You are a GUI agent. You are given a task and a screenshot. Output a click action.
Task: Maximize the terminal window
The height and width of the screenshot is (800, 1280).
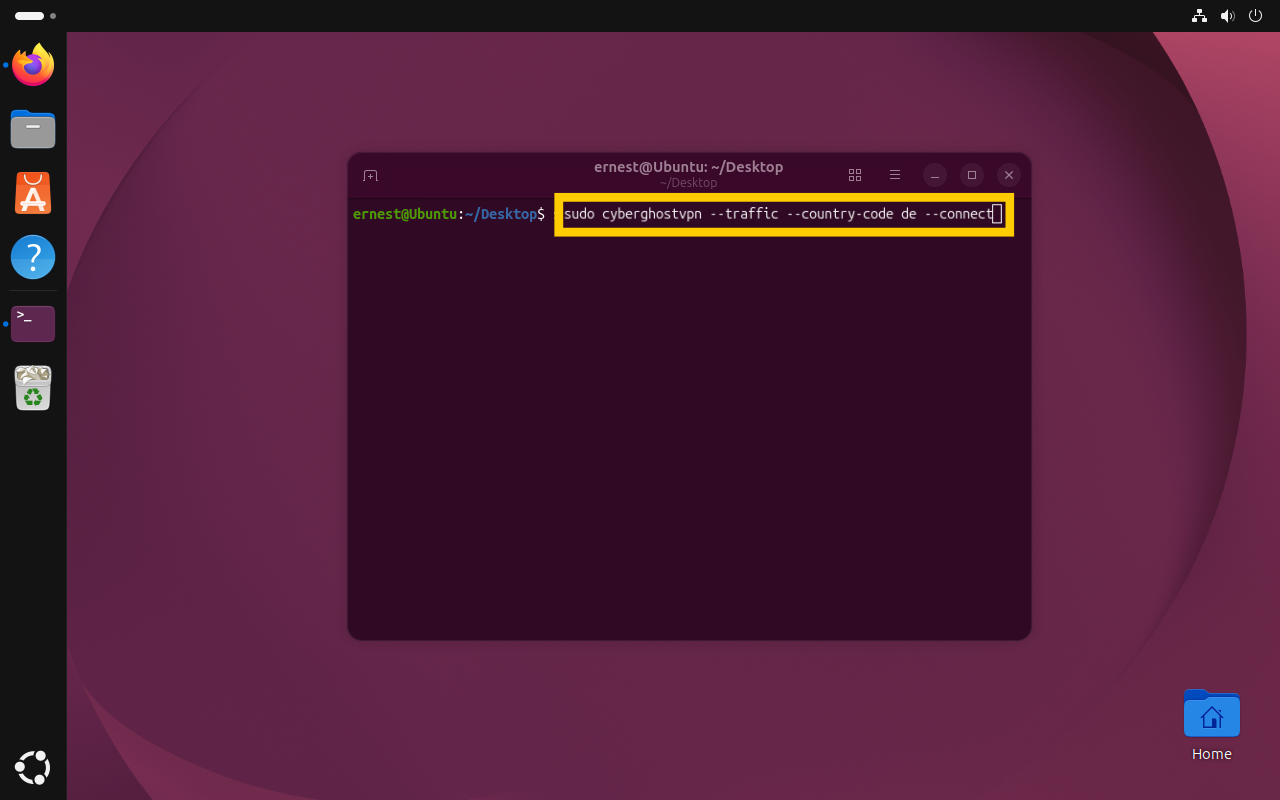972,175
